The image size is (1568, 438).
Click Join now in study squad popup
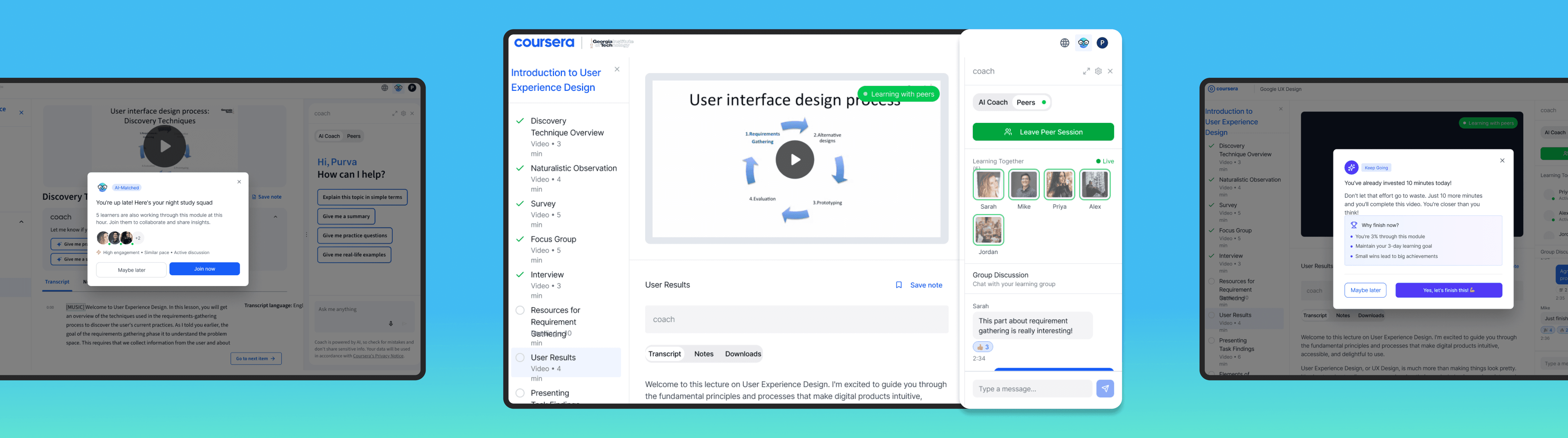pyautogui.click(x=204, y=269)
